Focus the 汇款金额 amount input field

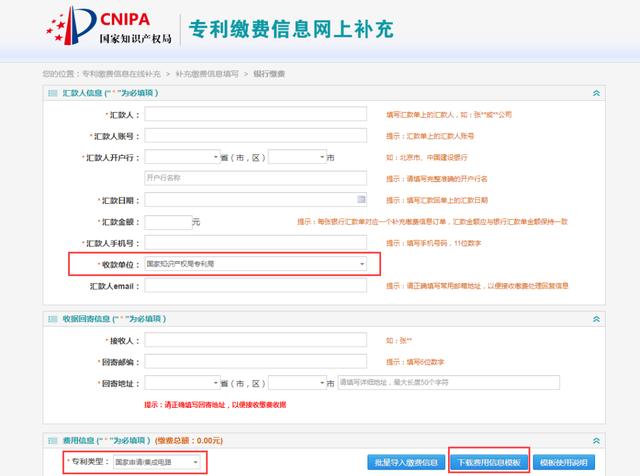(x=168, y=222)
